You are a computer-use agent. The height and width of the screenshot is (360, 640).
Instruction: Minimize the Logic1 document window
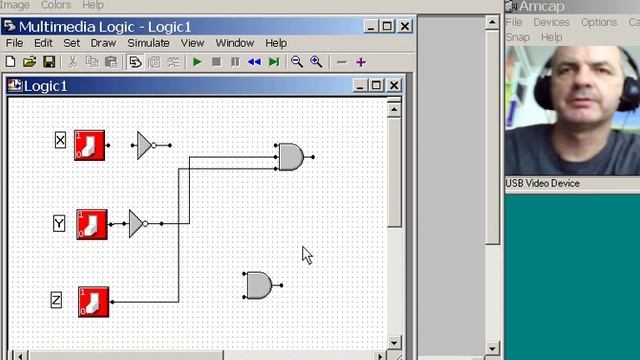[360, 85]
